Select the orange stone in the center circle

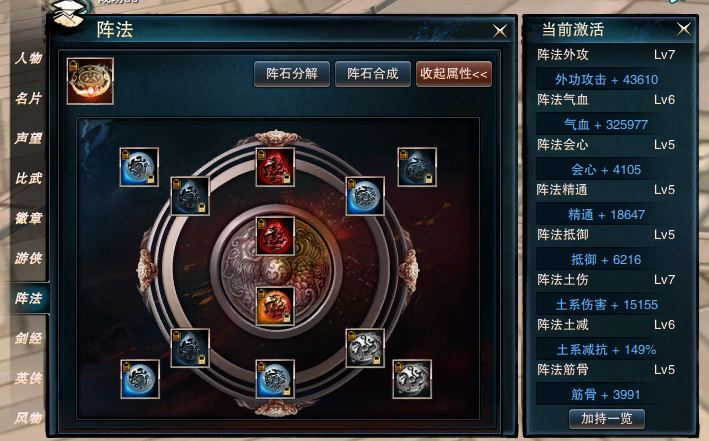coord(275,306)
